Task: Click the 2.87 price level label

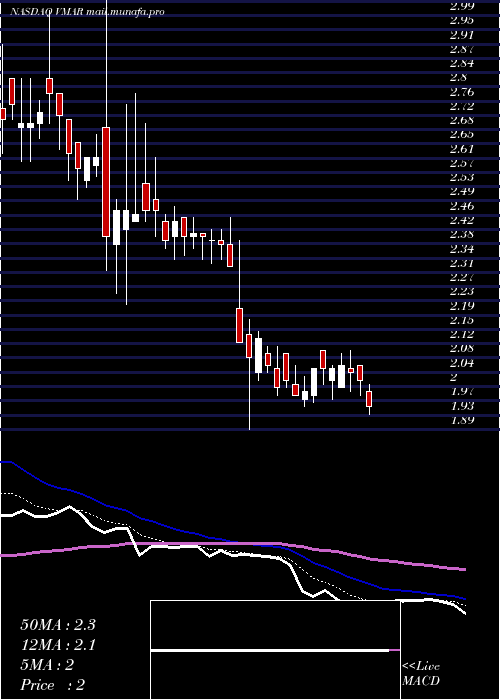Action: pyautogui.click(x=461, y=49)
